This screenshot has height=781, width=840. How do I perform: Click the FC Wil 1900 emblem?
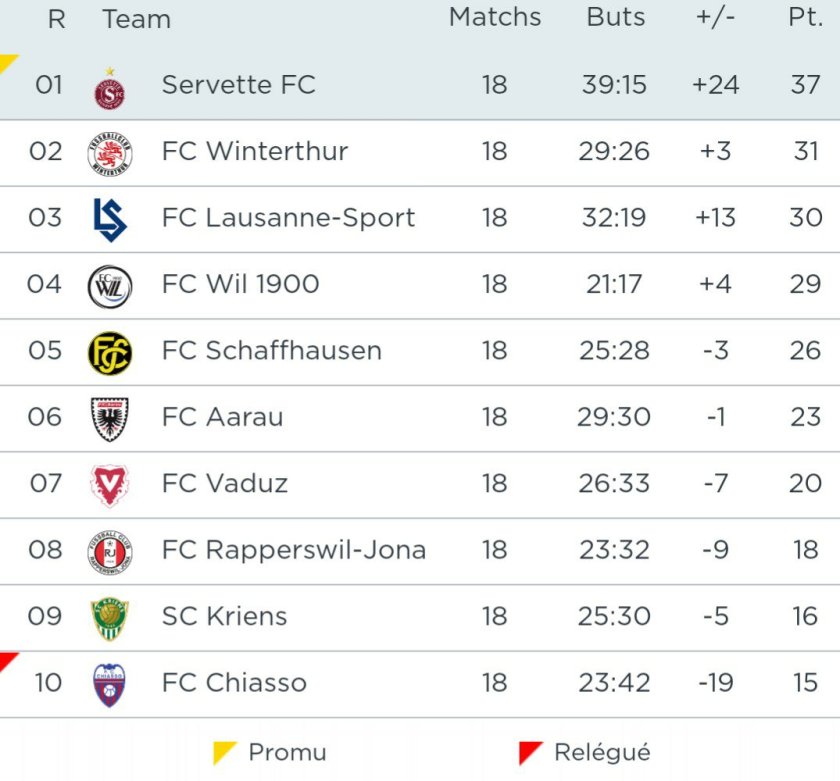(109, 286)
